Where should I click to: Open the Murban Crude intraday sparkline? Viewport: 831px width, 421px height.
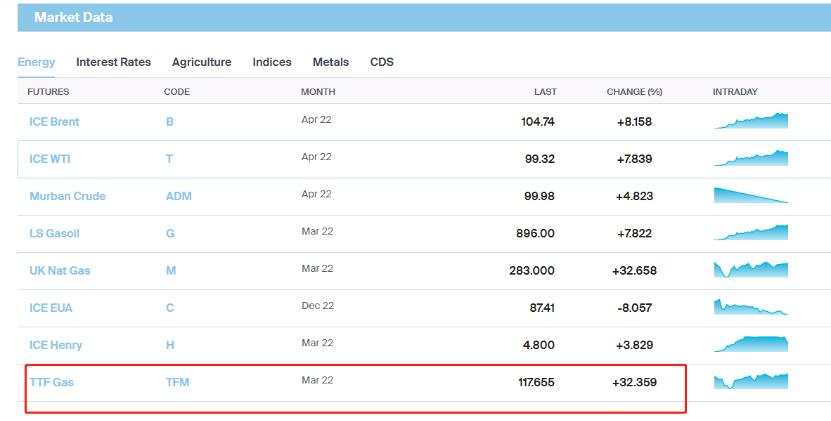(x=750, y=195)
